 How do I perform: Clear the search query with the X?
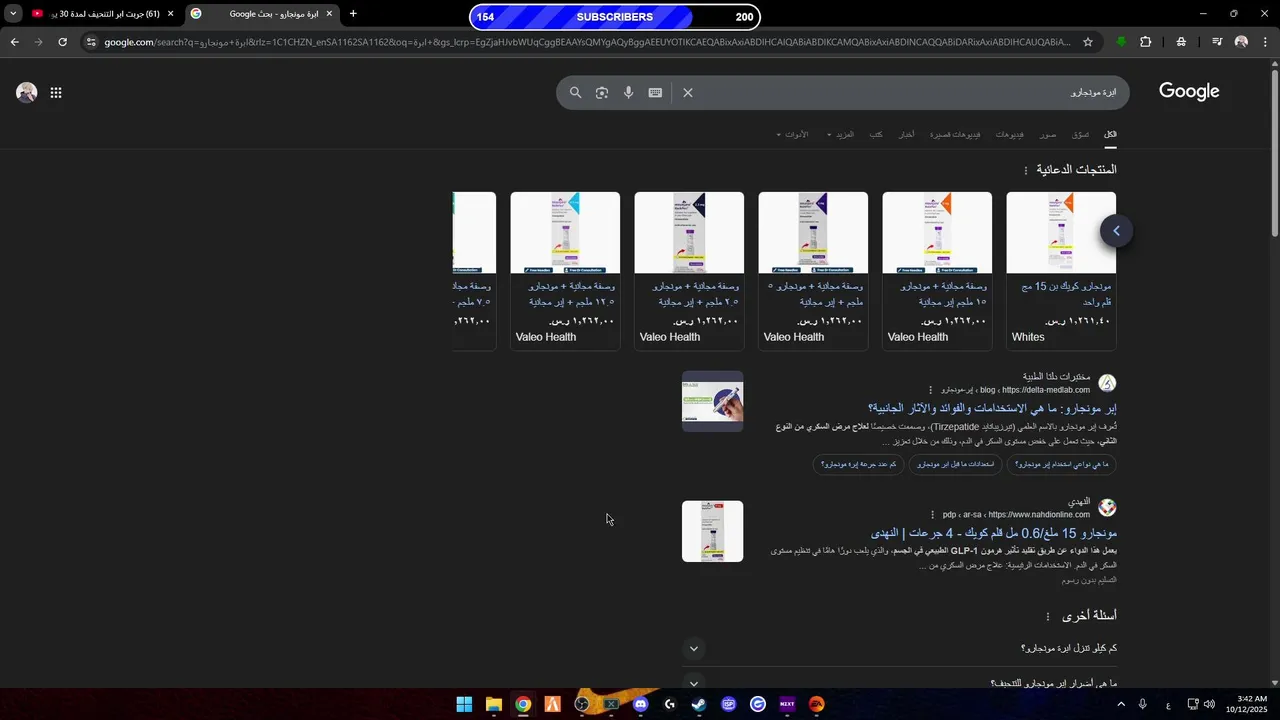688,93
